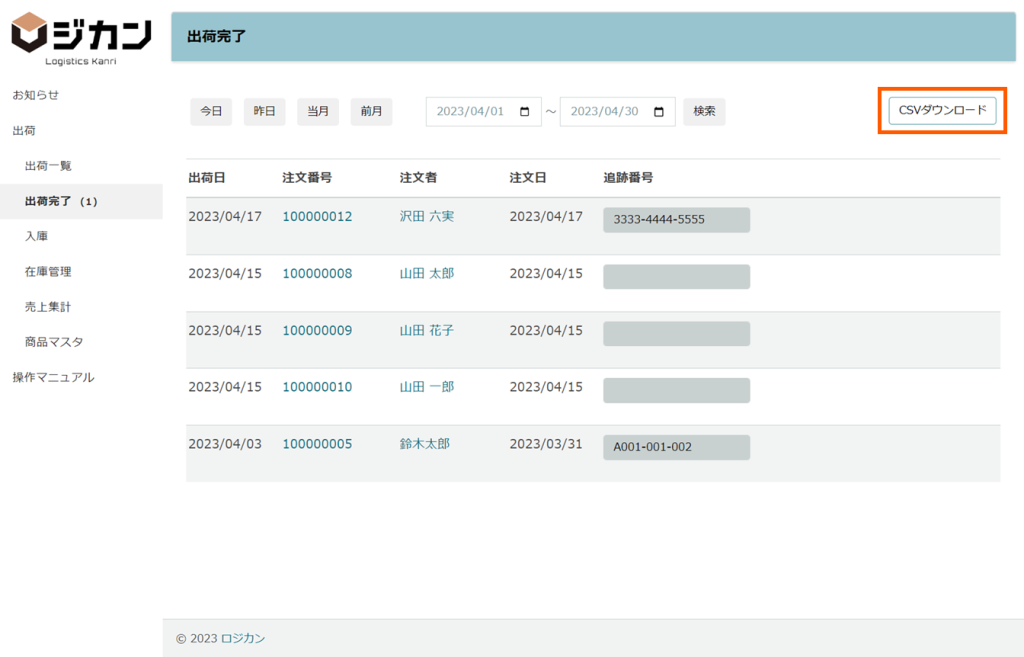
Task: Open order number 100000012
Action: 317,216
